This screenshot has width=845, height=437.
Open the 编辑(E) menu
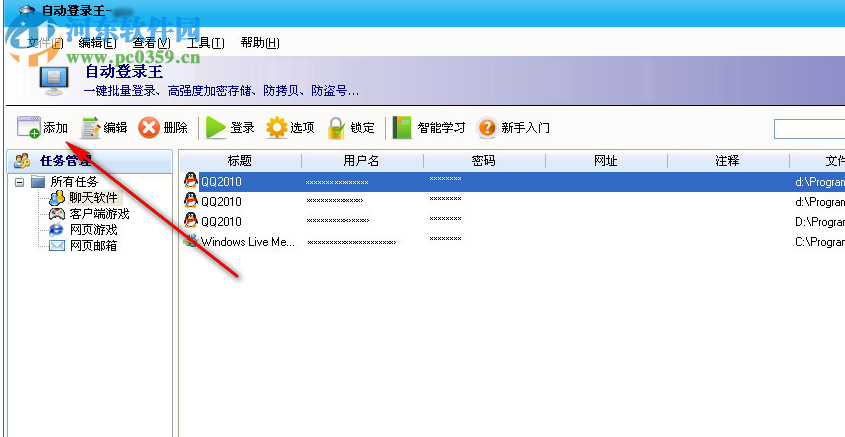pyautogui.click(x=98, y=43)
